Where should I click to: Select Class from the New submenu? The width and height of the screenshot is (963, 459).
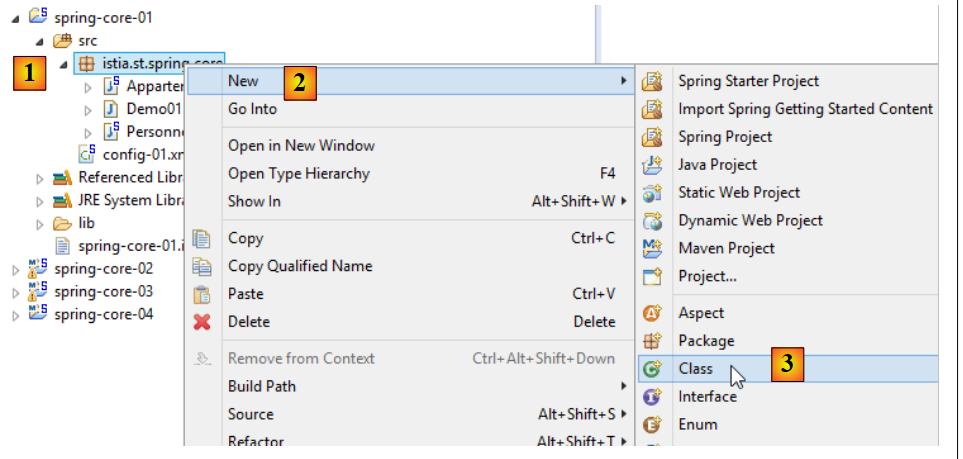[696, 369]
